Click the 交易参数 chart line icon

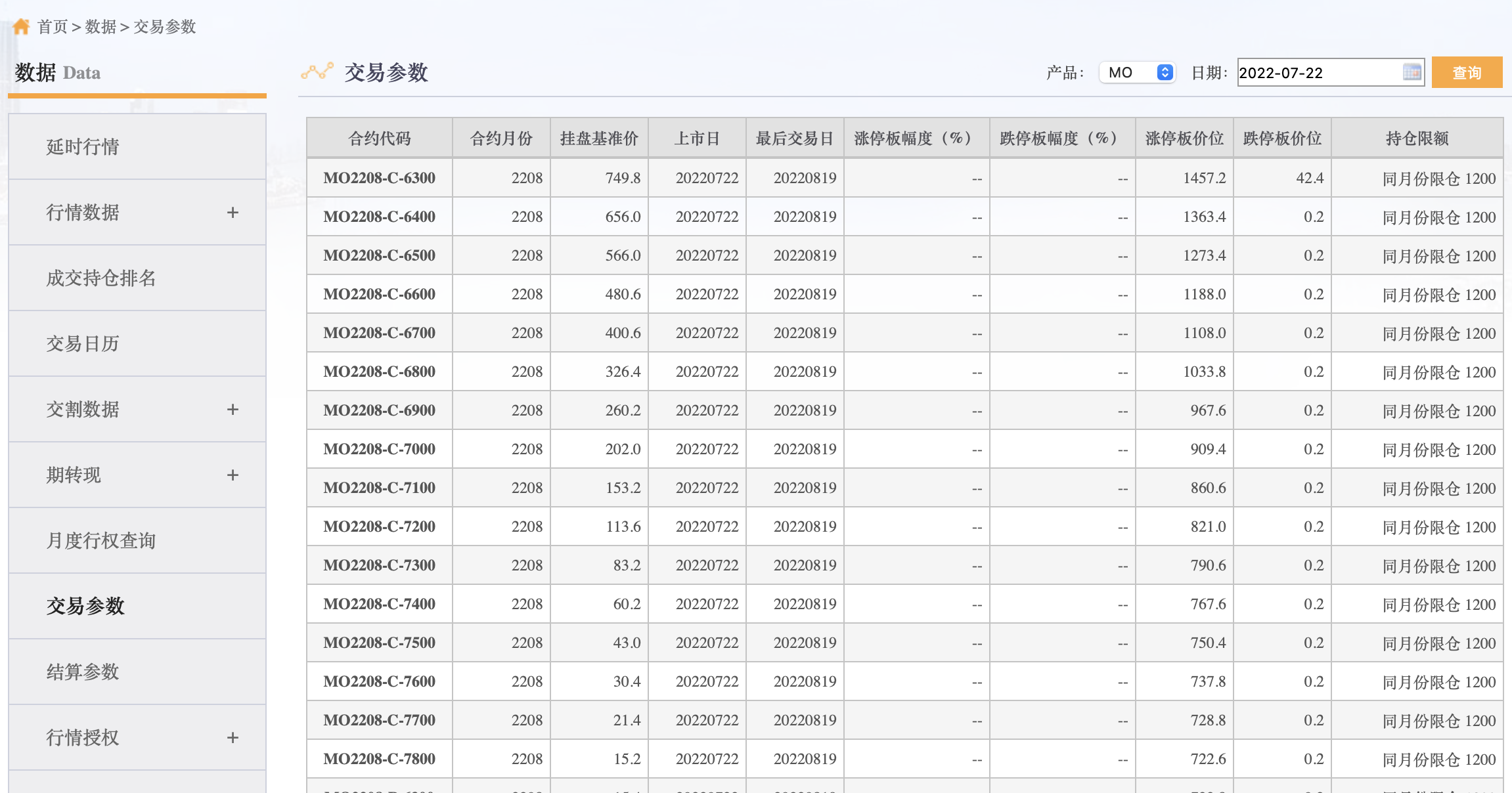[317, 72]
